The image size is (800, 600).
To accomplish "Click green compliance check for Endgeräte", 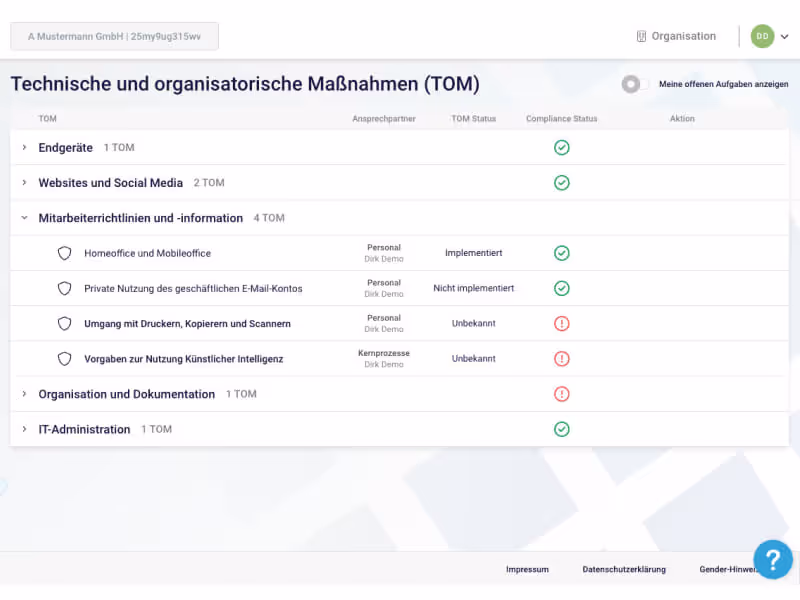I will (562, 147).
